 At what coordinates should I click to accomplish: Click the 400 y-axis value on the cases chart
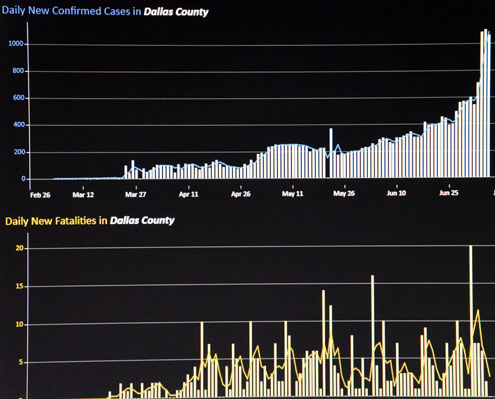click(19, 125)
